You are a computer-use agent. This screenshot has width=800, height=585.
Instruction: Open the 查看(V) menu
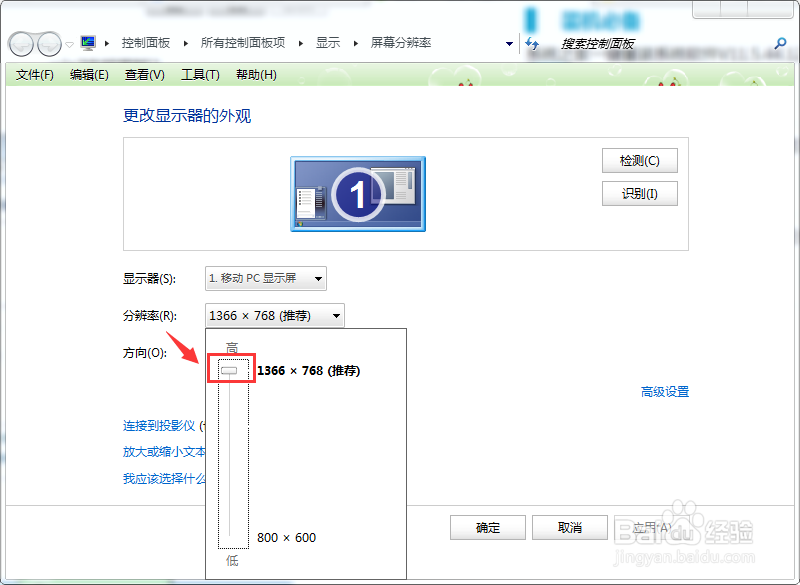[145, 75]
